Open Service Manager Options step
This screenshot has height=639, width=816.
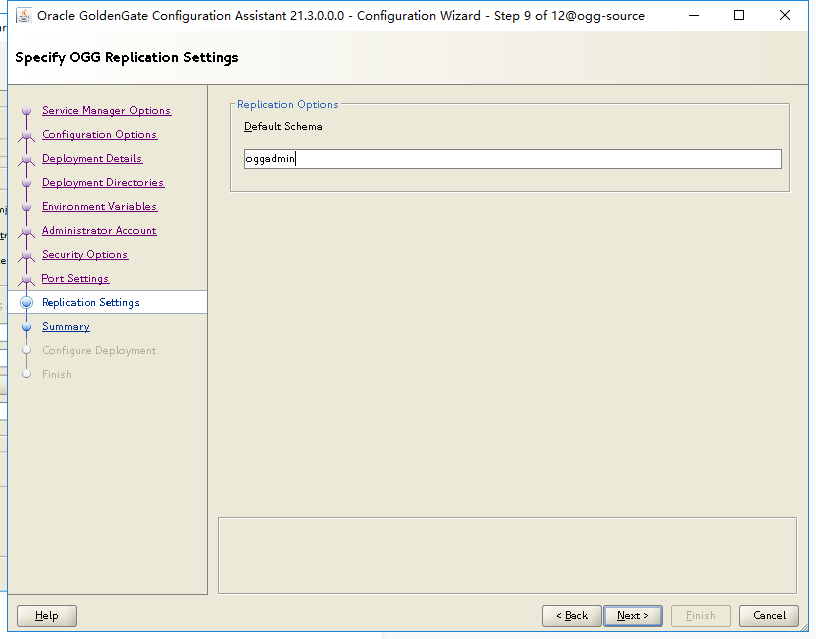click(106, 110)
